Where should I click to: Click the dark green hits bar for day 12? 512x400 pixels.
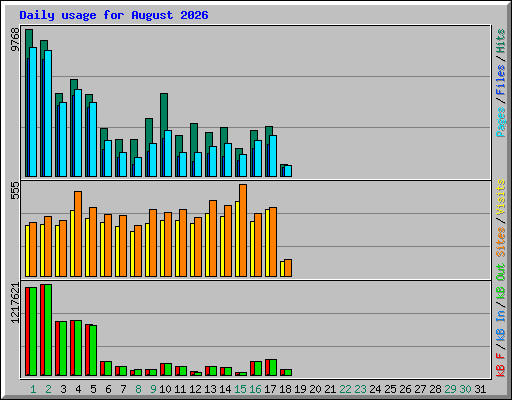pos(194,137)
